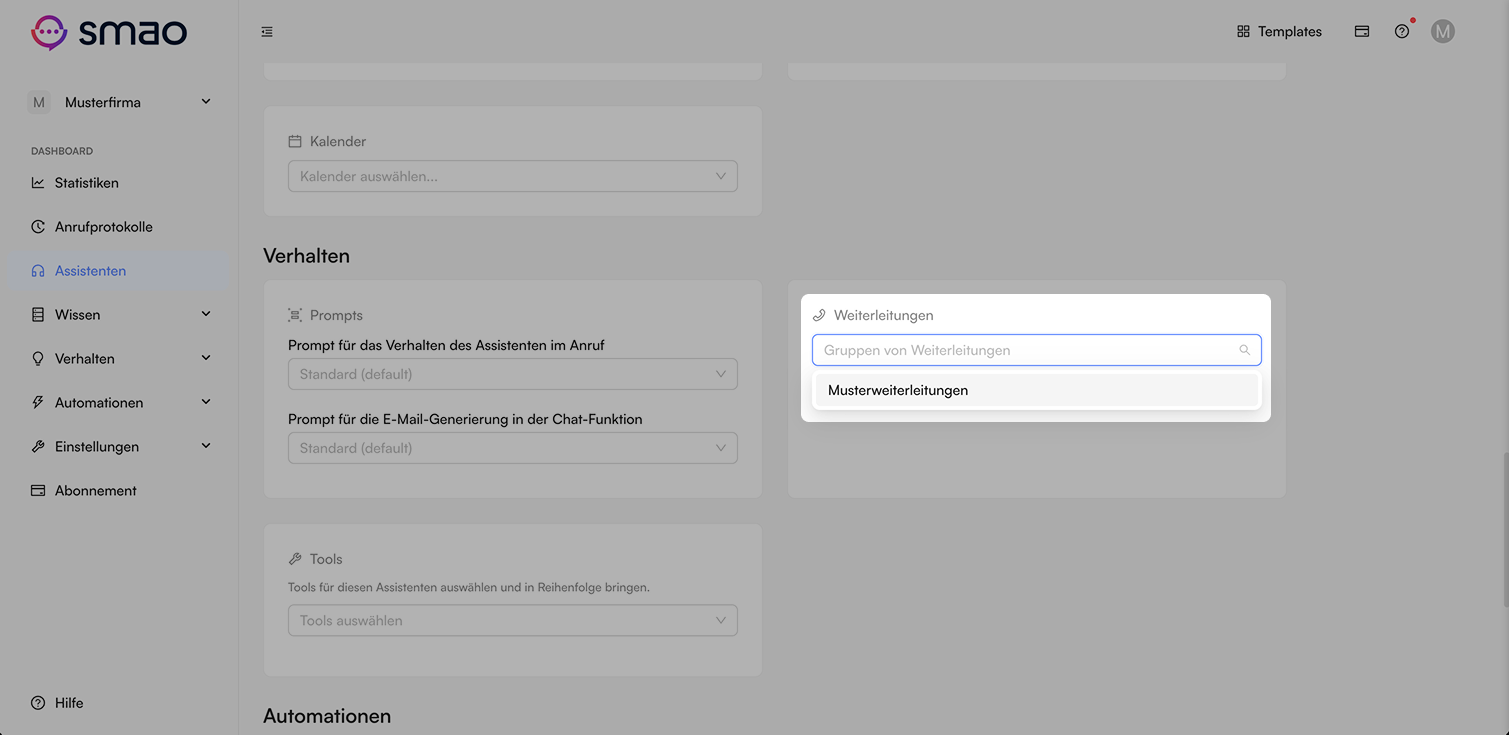Click the Einstellungen wrench icon
The height and width of the screenshot is (735, 1509).
(38, 447)
